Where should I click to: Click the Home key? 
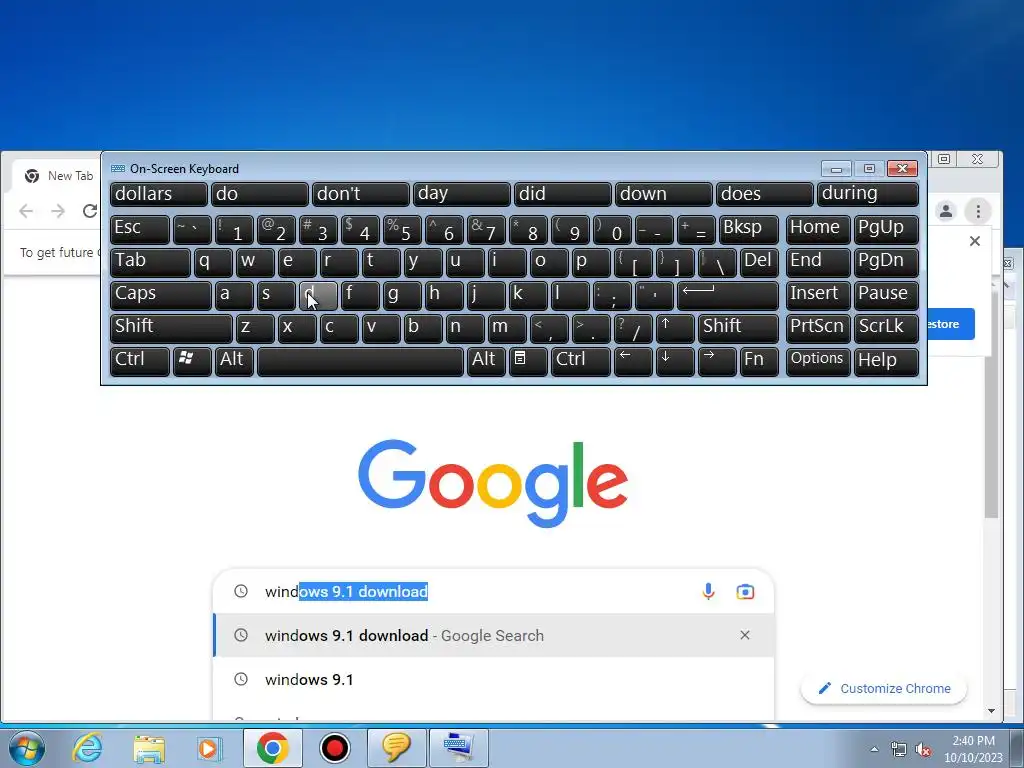tap(818, 229)
